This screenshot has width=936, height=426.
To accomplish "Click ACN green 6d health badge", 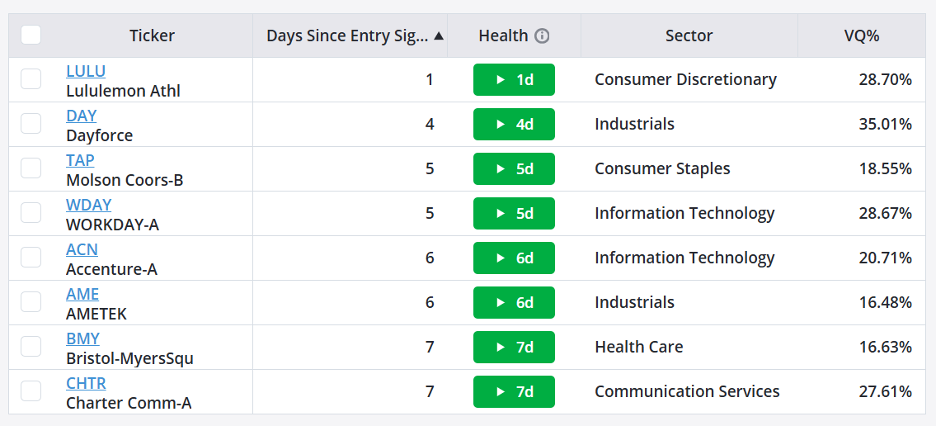I will (x=514, y=258).
